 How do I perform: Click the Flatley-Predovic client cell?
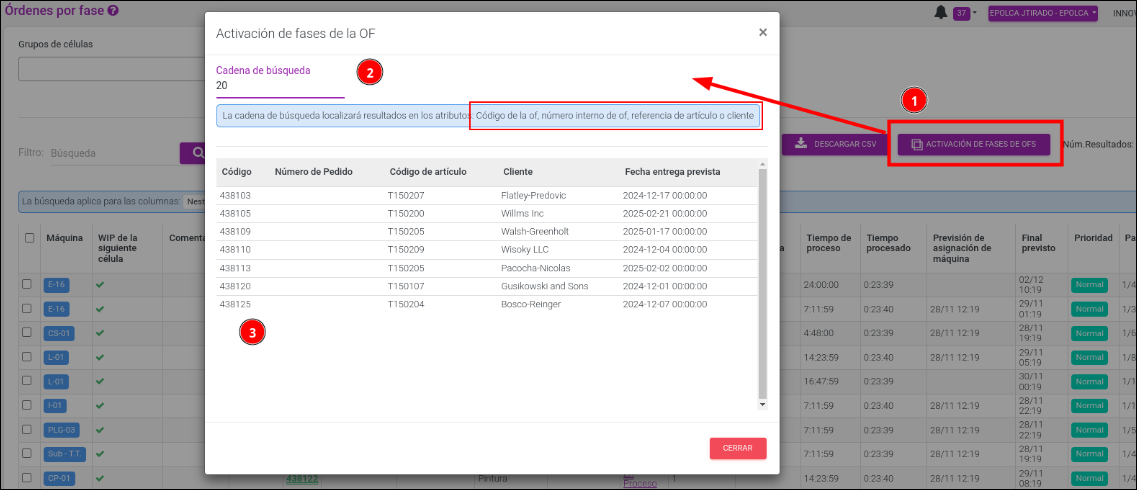[x=534, y=196]
